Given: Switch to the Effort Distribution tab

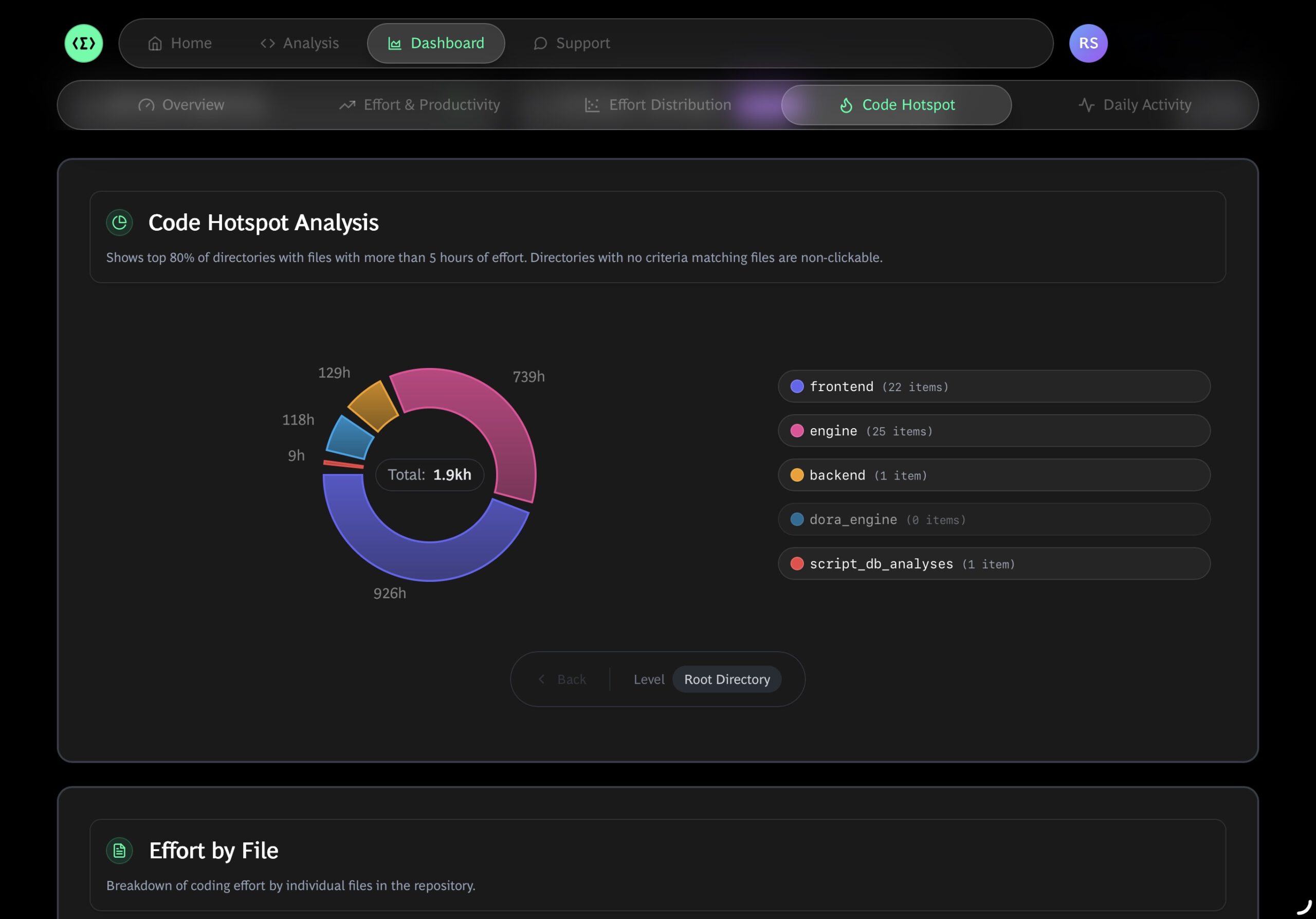Looking at the screenshot, I should coord(657,105).
